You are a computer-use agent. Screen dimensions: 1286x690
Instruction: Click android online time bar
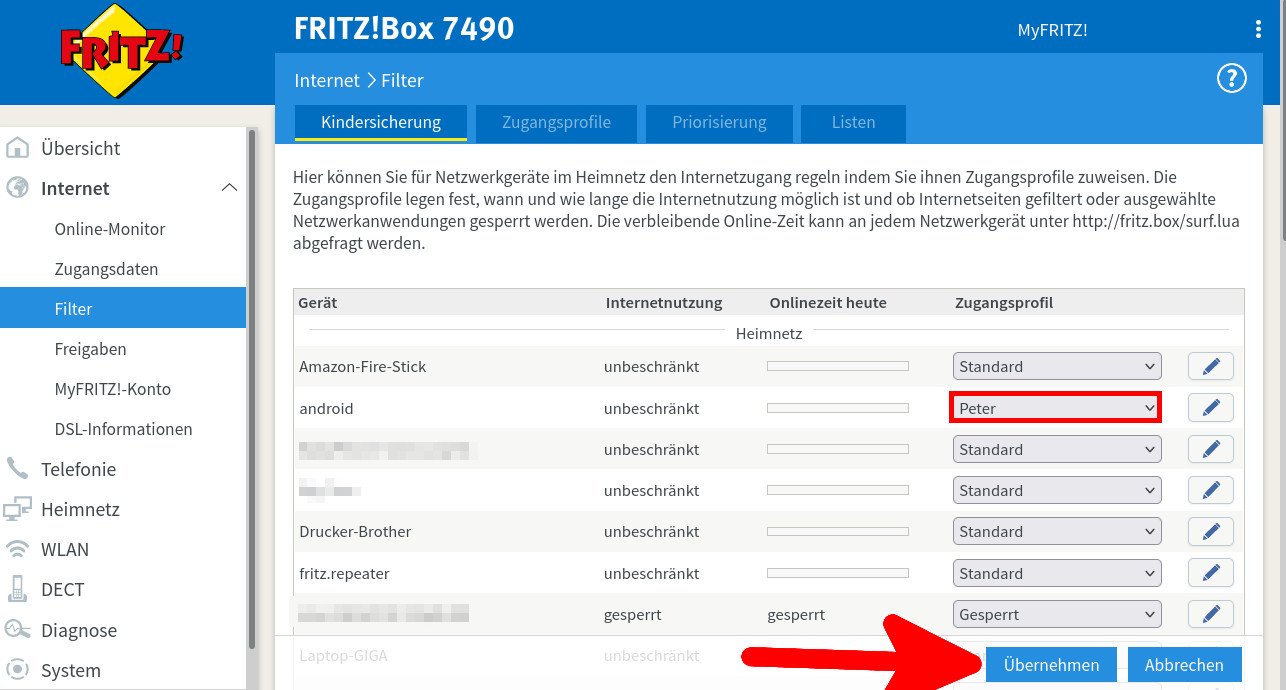point(837,408)
